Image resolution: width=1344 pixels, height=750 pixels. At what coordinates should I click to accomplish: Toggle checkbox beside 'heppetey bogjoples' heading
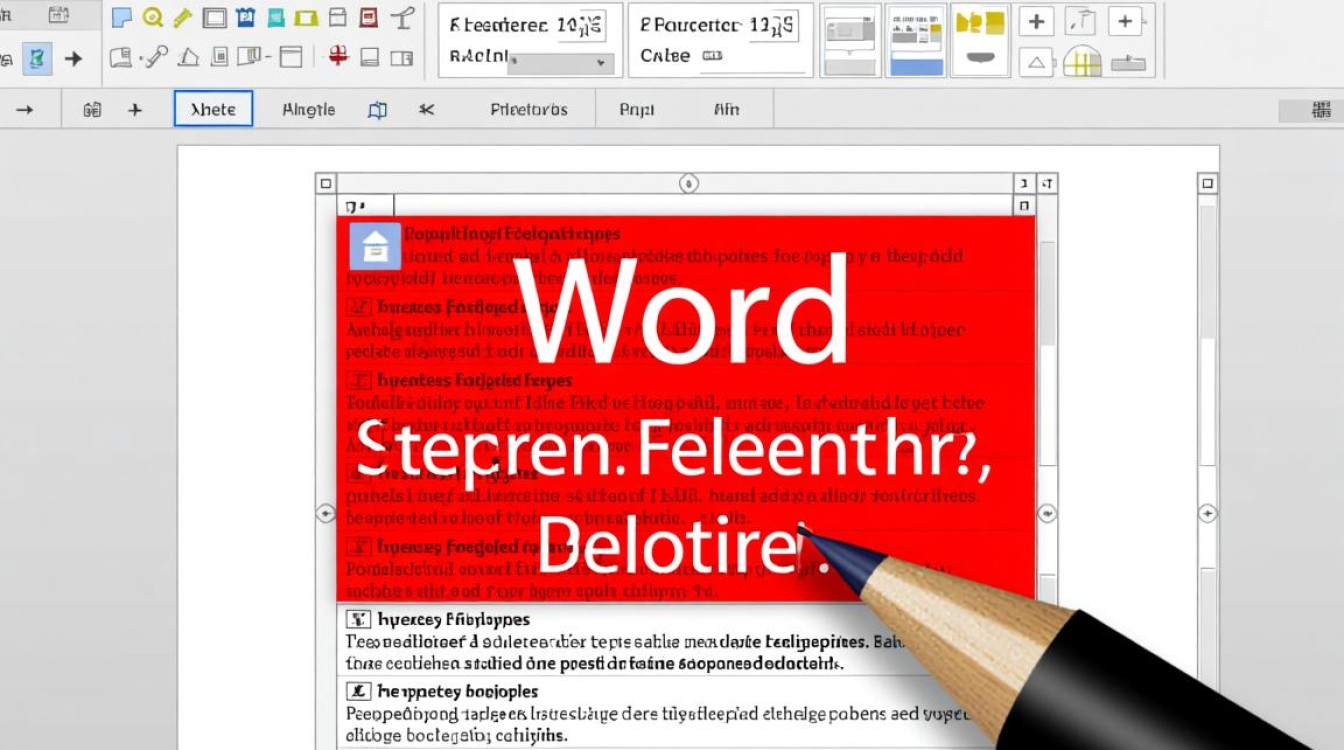click(x=358, y=691)
